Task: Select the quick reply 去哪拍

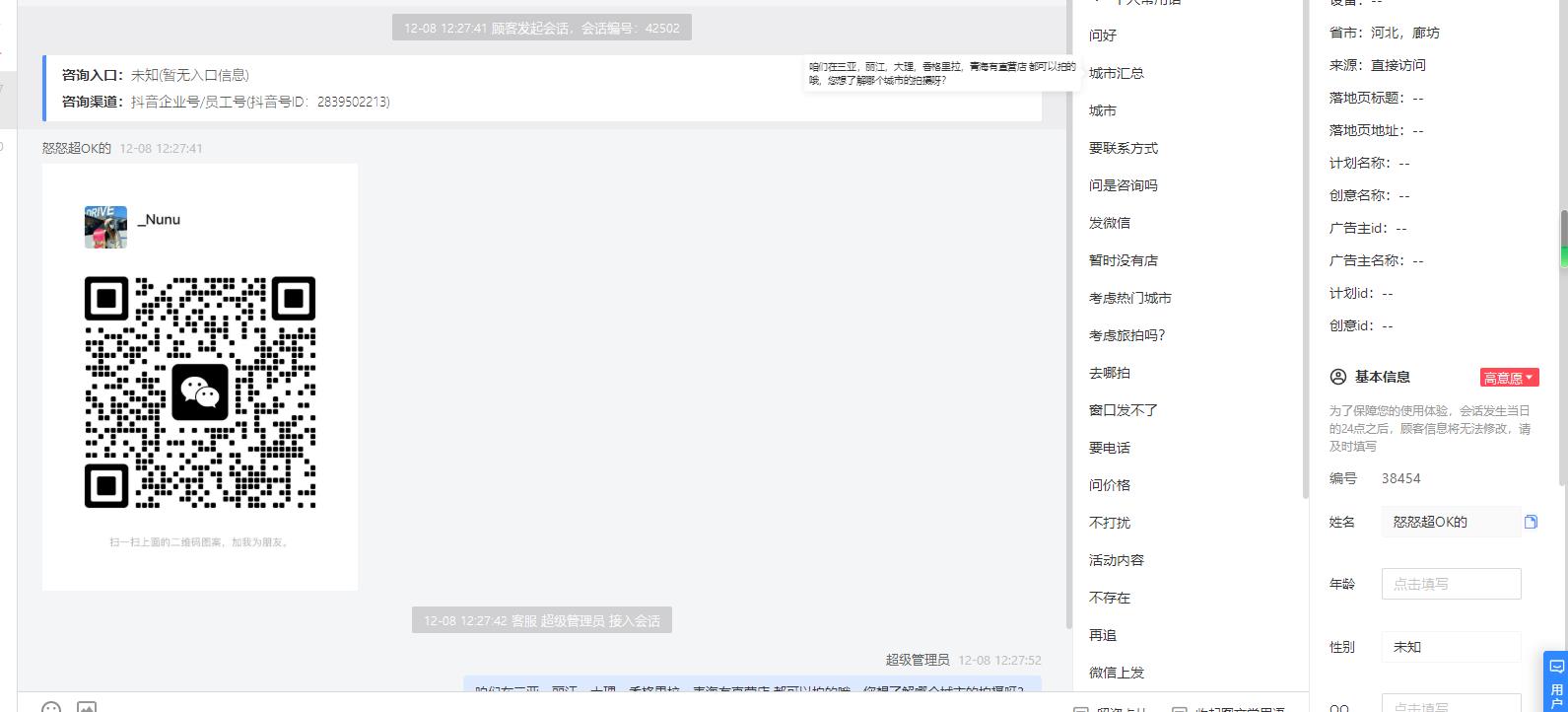Action: pos(1110,373)
